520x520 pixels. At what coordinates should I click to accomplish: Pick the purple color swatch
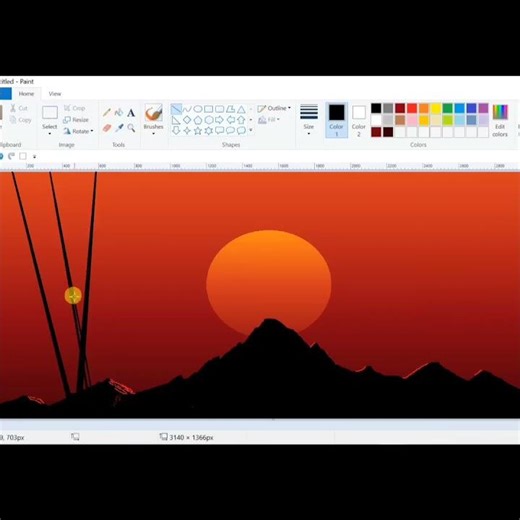(x=483, y=108)
